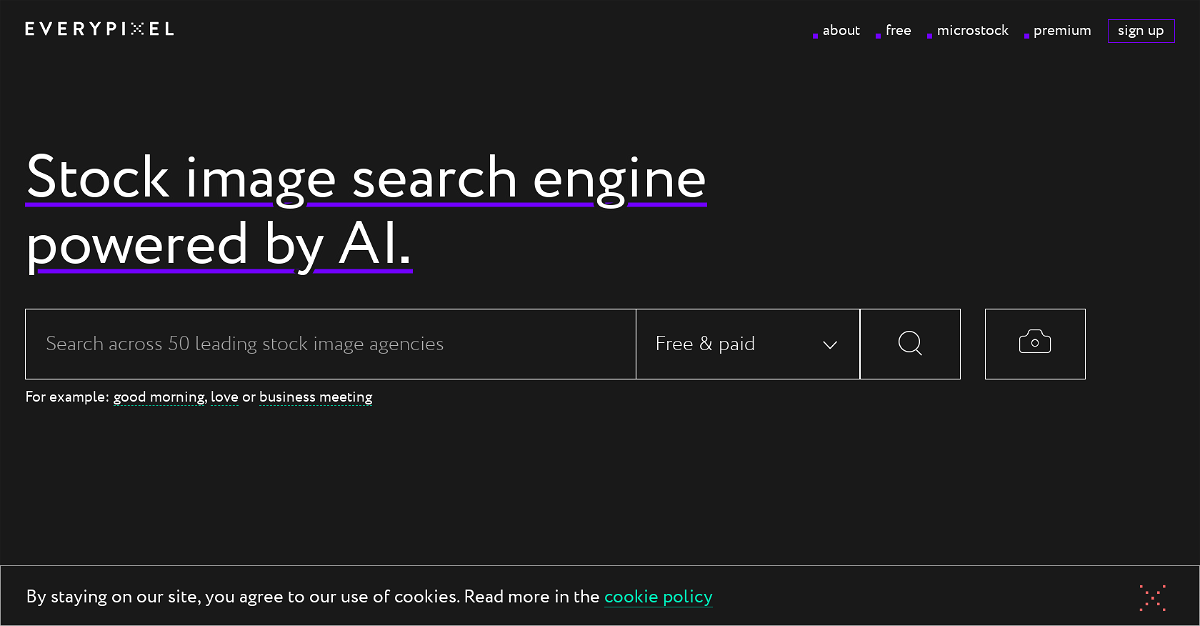Click the "powered by AI." headline text
Screen dimensions: 1200x626
pyautogui.click(x=219, y=244)
